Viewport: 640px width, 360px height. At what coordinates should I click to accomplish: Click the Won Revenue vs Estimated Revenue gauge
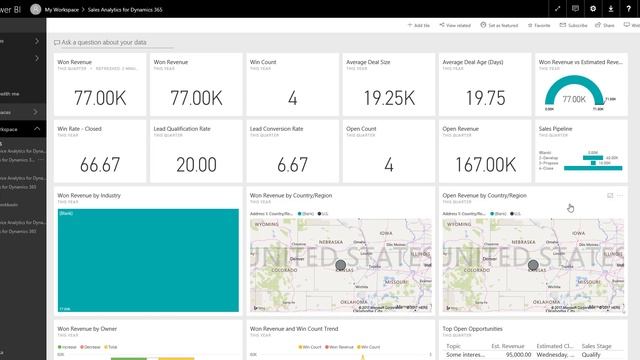[574, 91]
